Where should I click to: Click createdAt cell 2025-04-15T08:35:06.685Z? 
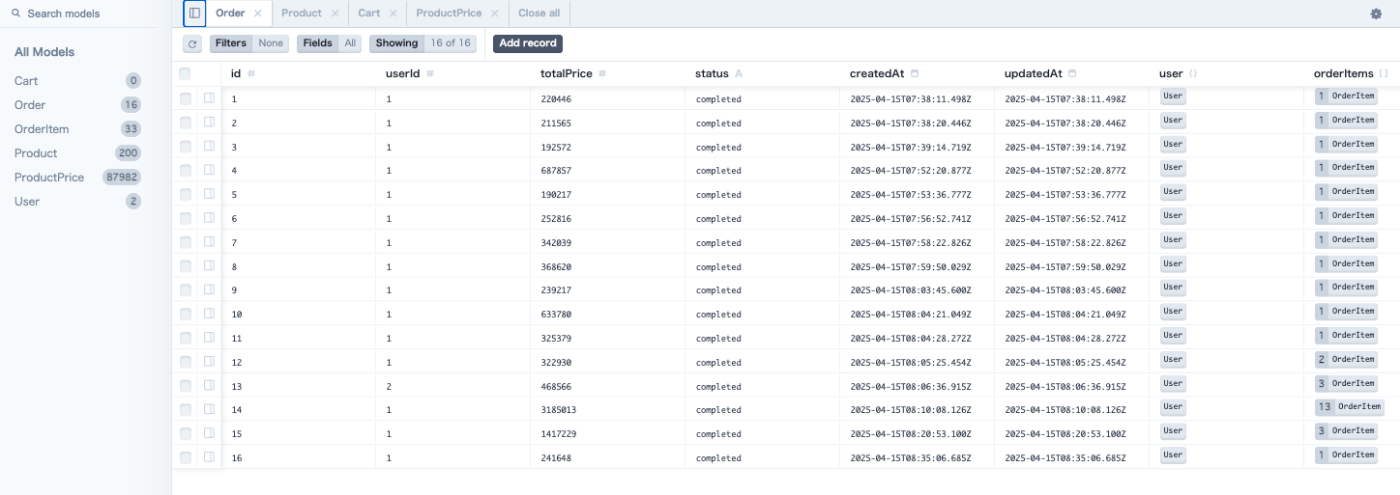click(x=917, y=458)
